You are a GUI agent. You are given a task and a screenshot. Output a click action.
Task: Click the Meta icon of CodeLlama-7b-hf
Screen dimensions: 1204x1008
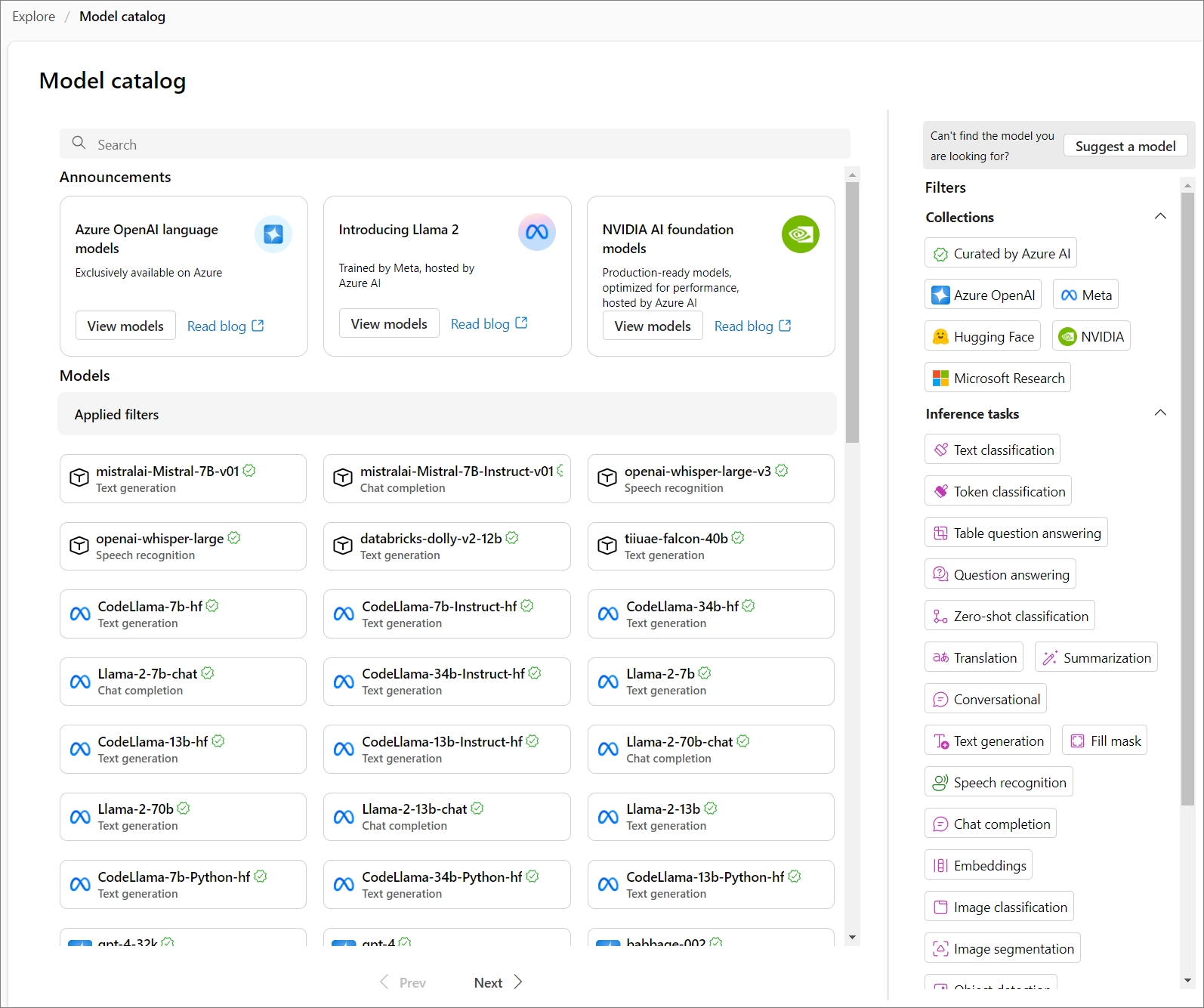(x=80, y=614)
